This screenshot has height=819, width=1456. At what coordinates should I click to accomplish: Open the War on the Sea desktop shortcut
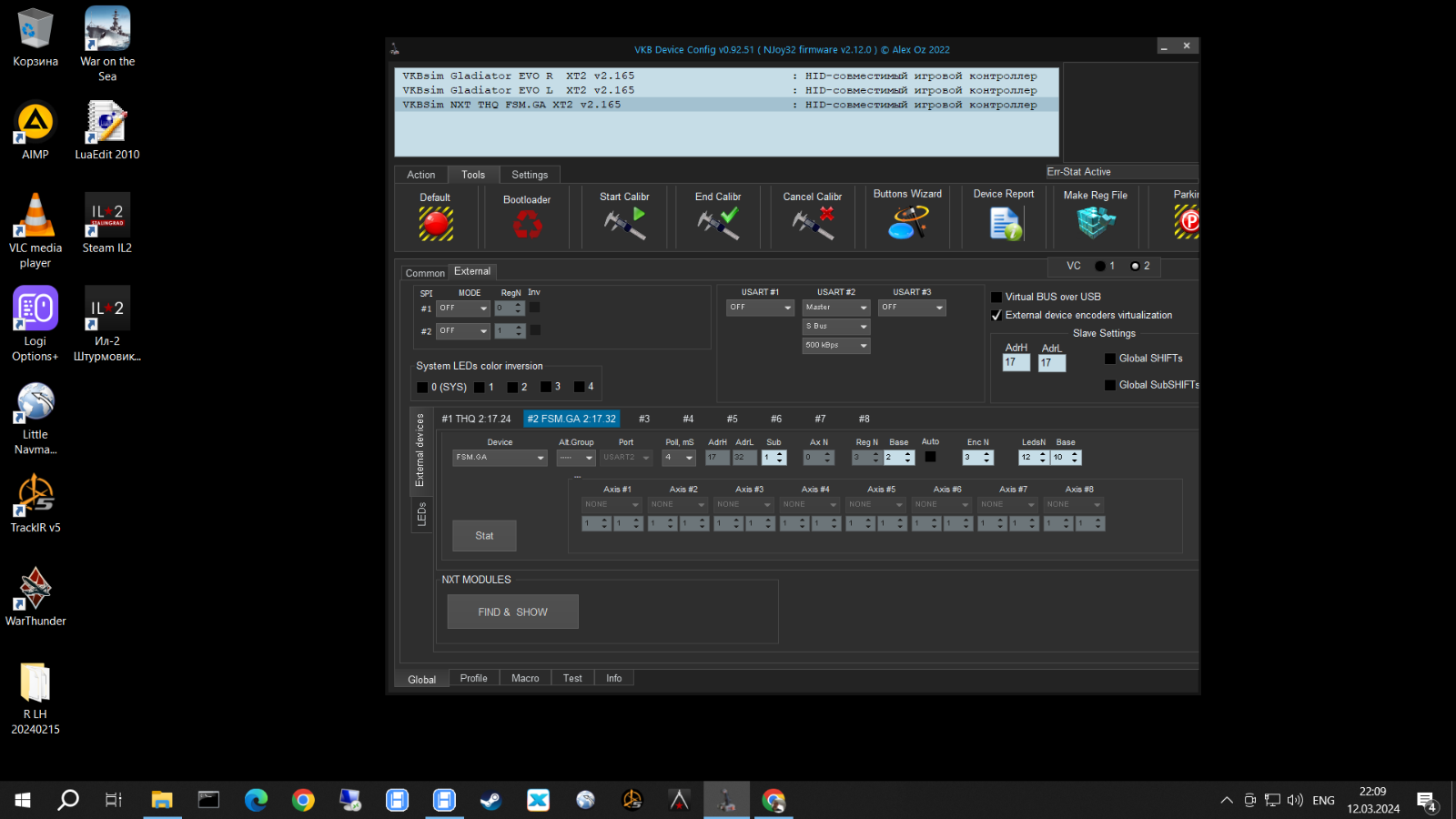tap(107, 43)
